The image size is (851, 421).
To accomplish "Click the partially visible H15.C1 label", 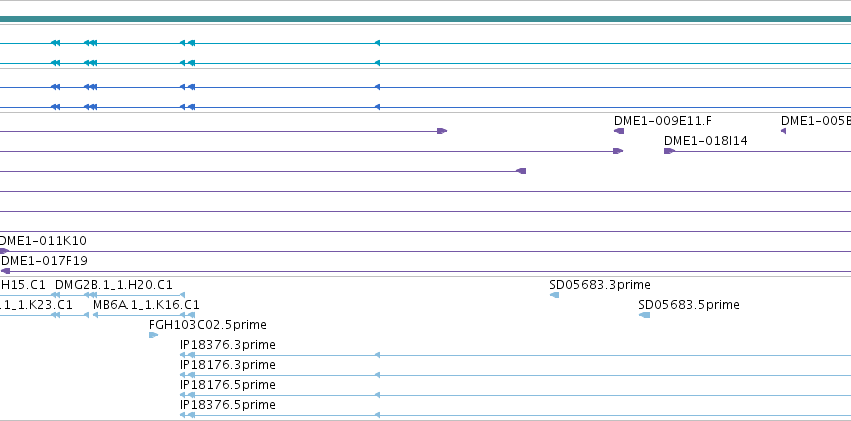I will point(23,285).
